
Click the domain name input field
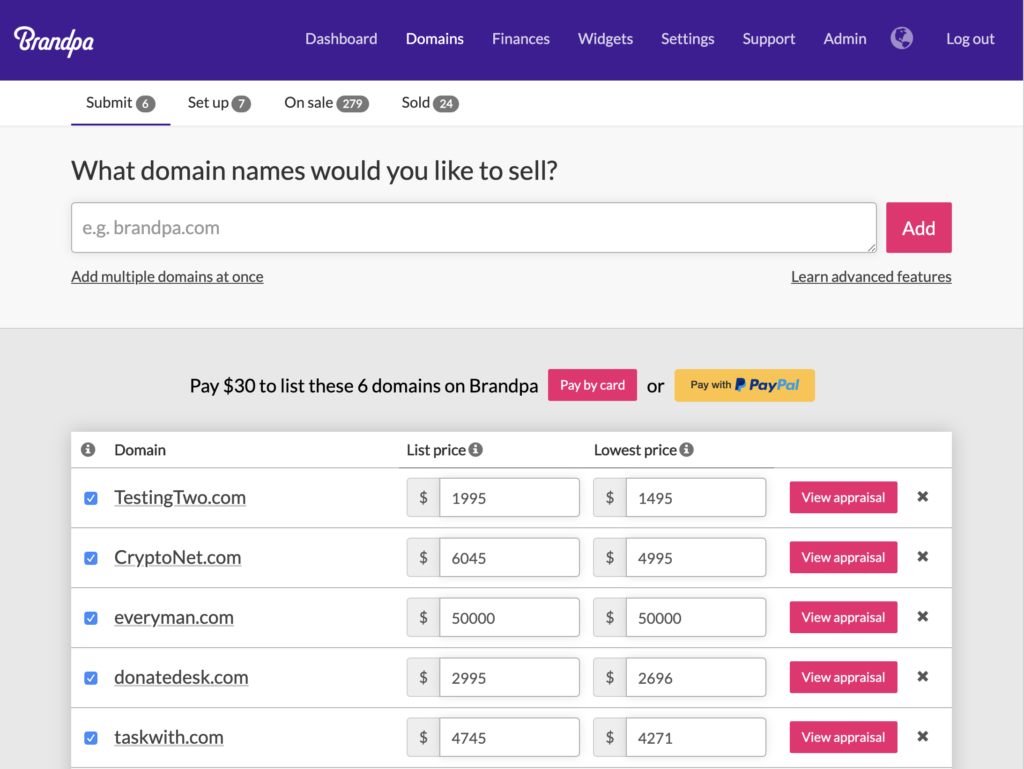[x=474, y=227]
